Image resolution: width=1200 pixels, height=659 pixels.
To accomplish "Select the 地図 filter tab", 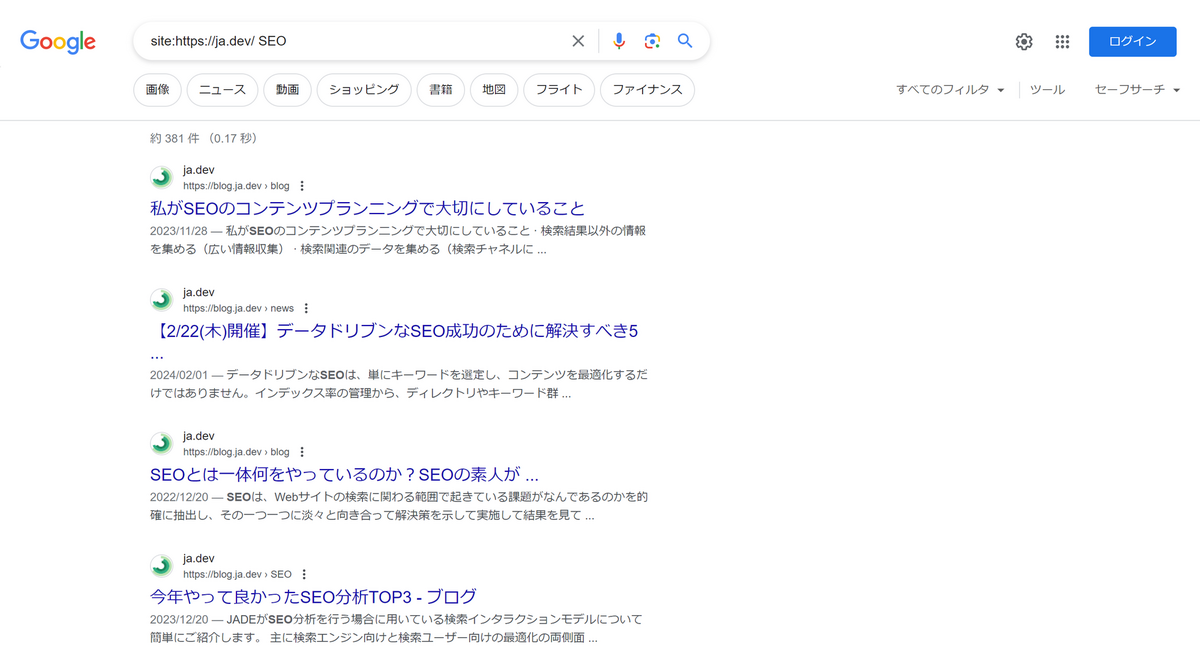I will 494,90.
